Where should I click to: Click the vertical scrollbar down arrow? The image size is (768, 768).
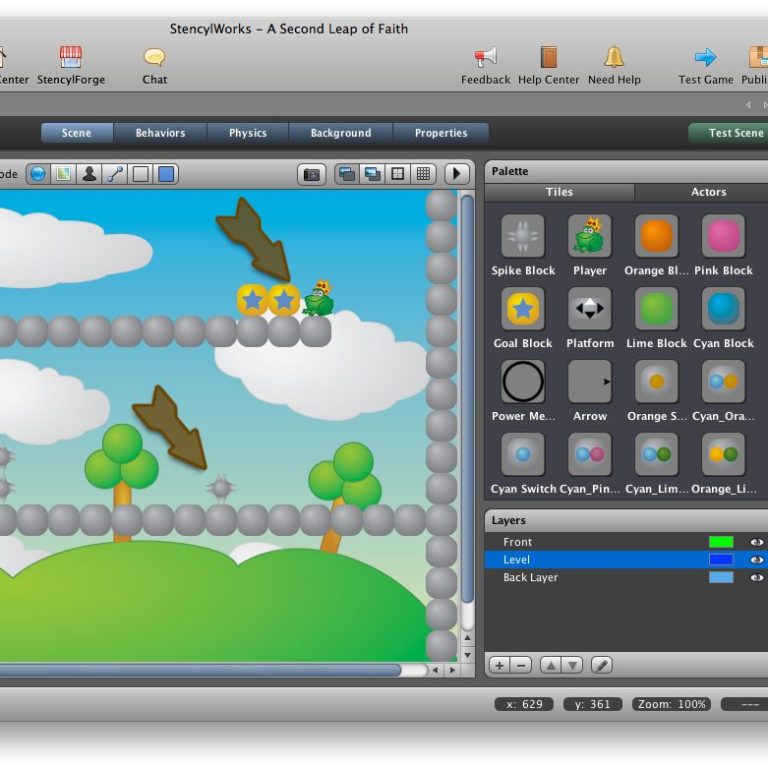coord(468,655)
